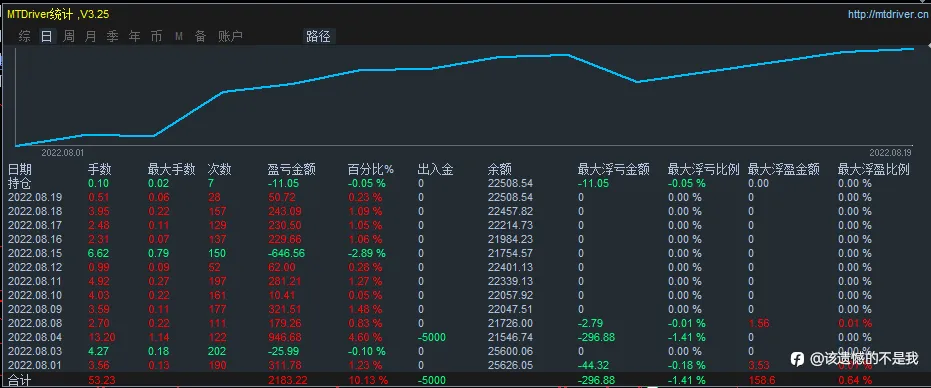Select the 2022.08.16 date row
Viewport: 931px width, 388px height.
(35, 239)
